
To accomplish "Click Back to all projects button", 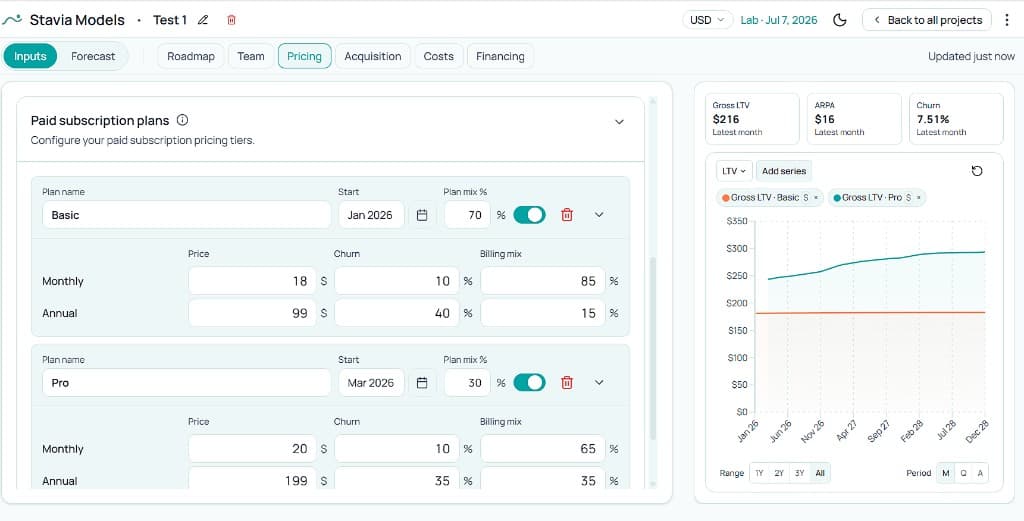I will tap(927, 20).
